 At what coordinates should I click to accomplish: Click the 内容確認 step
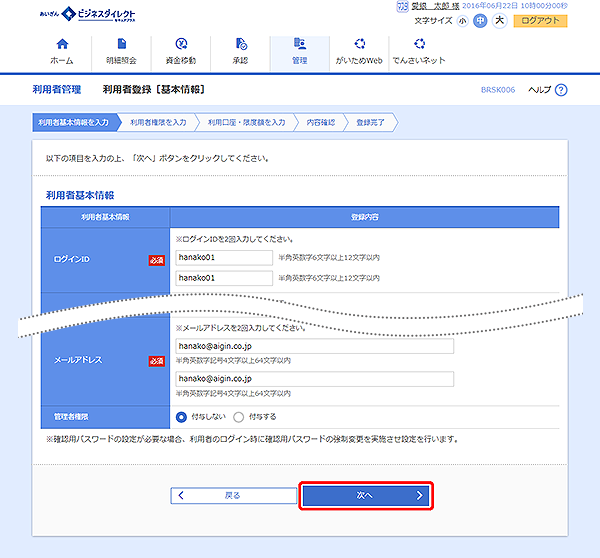pos(321,122)
